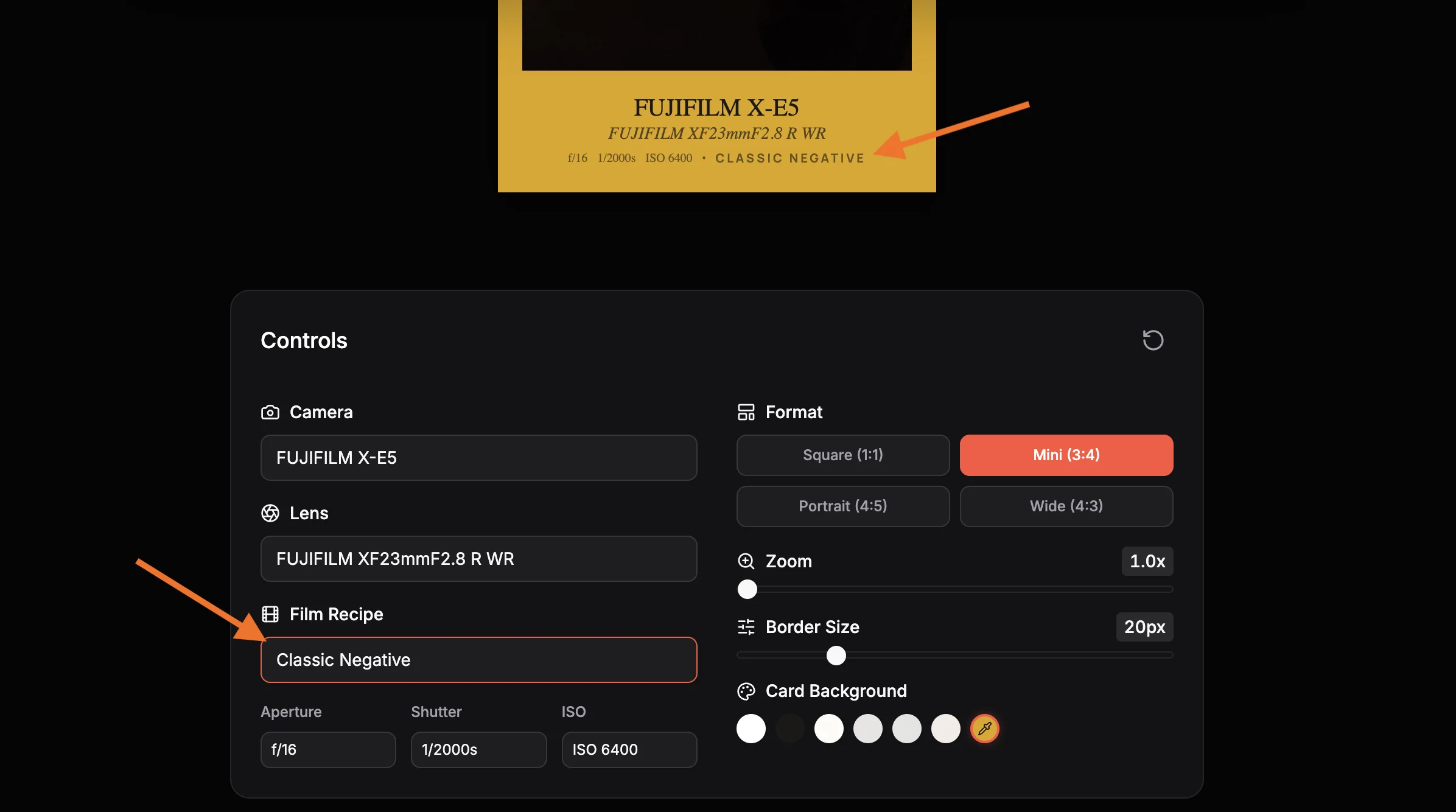The height and width of the screenshot is (812, 1456).
Task: Choose the black card background swatch
Action: click(790, 729)
